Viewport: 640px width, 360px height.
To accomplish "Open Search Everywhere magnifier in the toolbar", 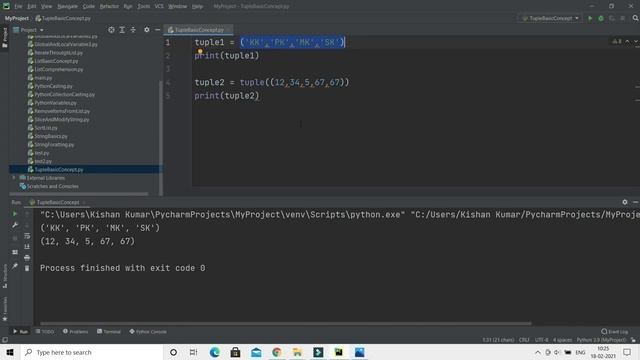I will pyautogui.click(x=636, y=18).
